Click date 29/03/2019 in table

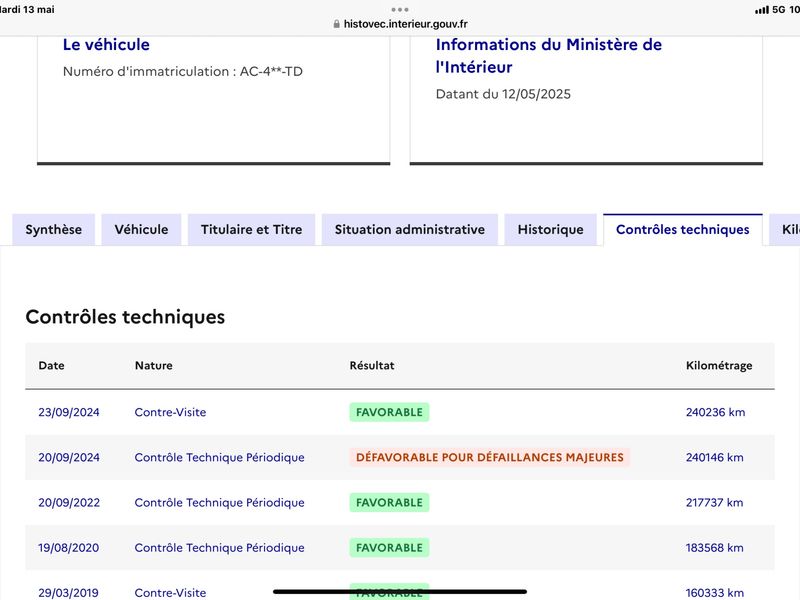click(68, 593)
